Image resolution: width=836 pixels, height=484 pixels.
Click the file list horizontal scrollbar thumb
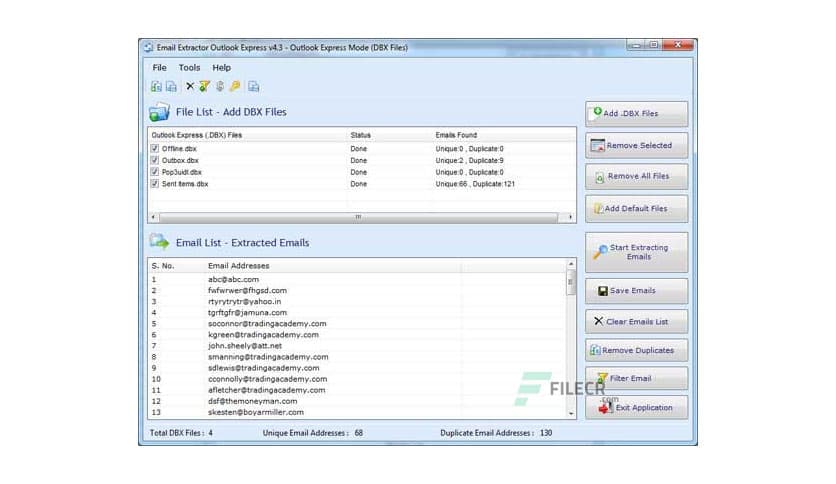(x=358, y=217)
